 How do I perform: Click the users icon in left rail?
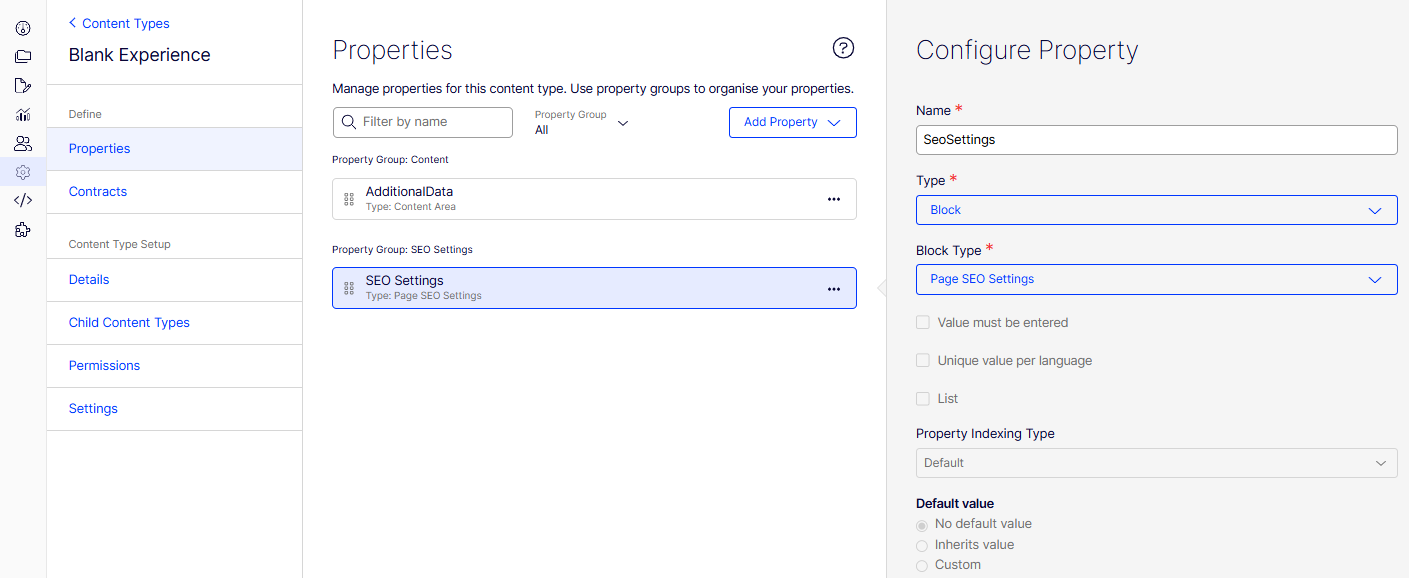23,144
